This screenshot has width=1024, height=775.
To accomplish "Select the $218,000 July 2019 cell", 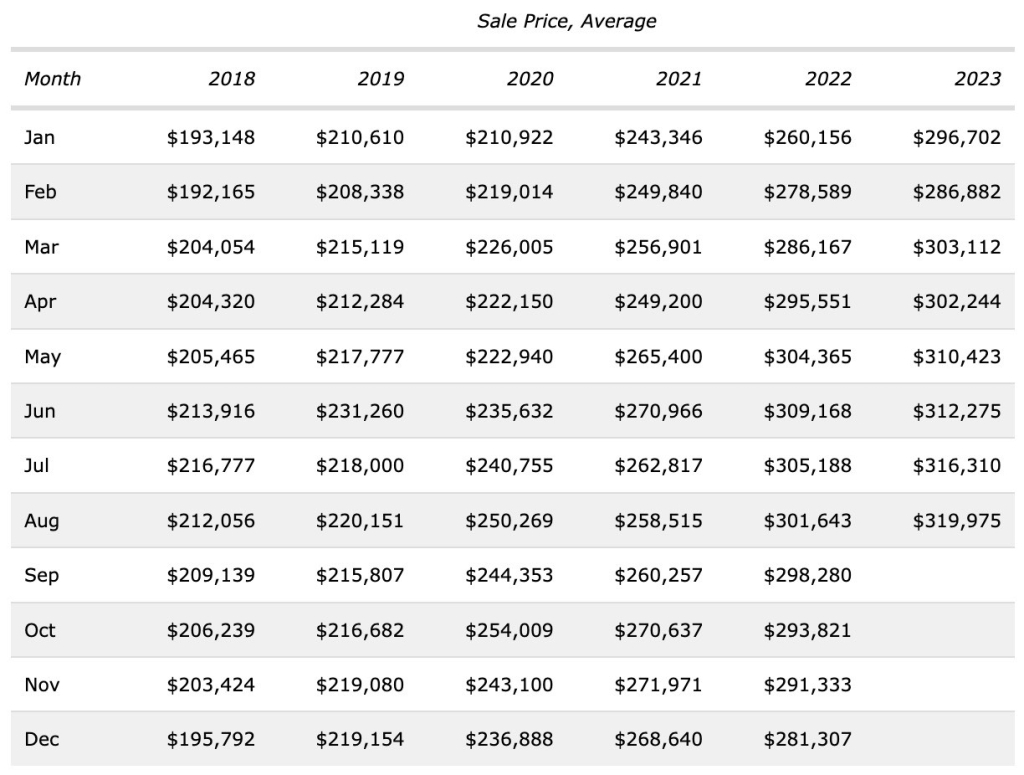I will (x=360, y=466).
